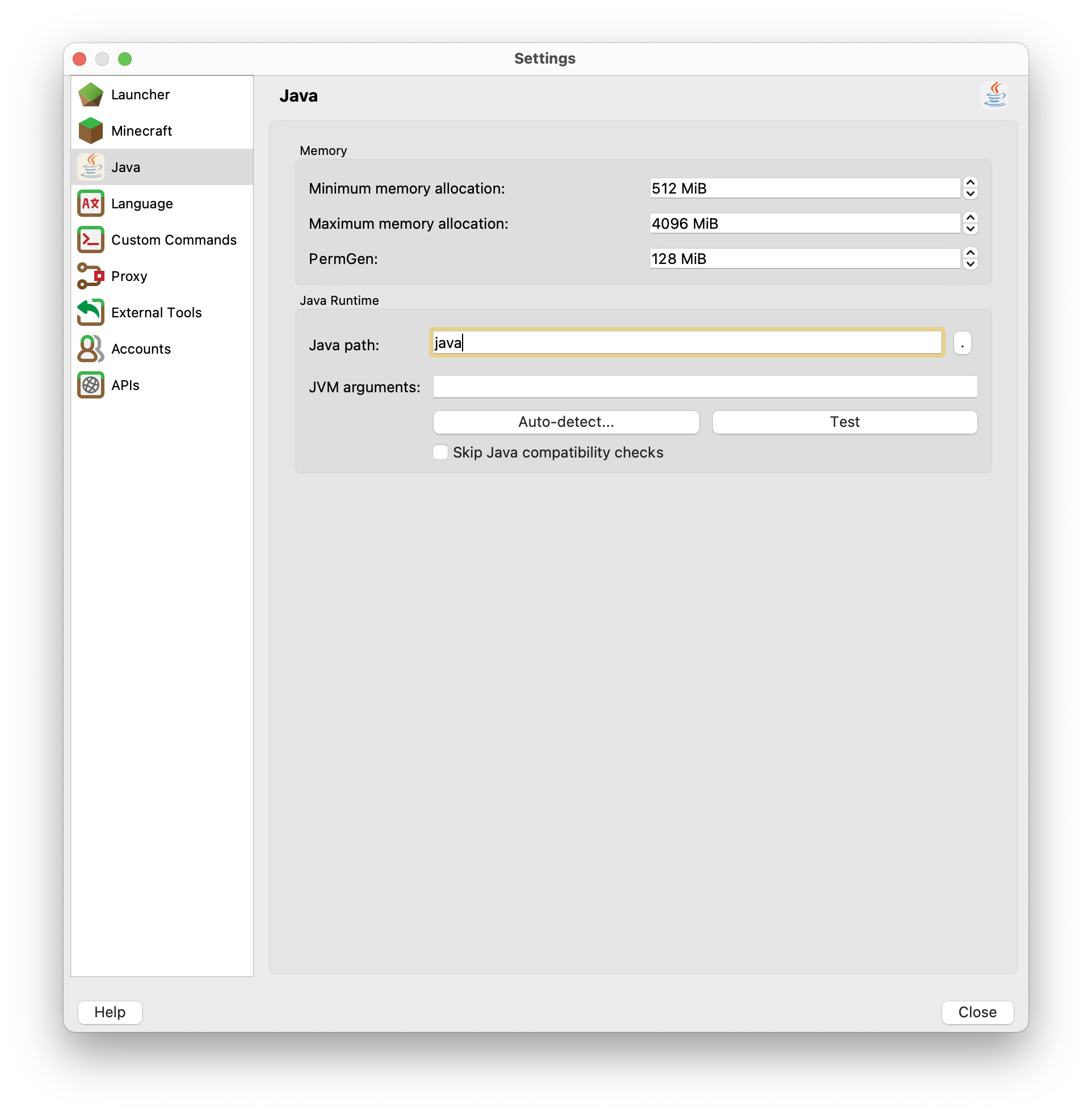Image resolution: width=1092 pixels, height=1116 pixels.
Task: Open Language settings via the translation icon
Action: 91,203
